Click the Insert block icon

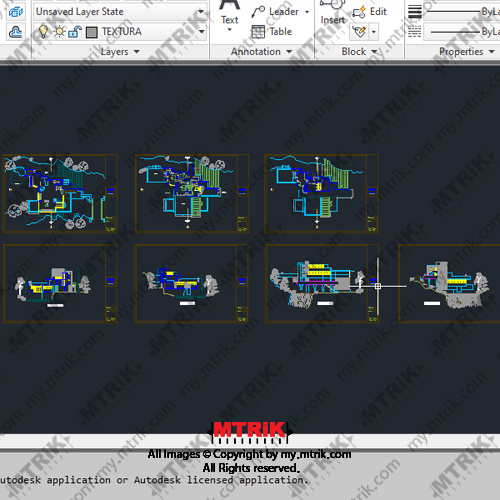[x=333, y=12]
